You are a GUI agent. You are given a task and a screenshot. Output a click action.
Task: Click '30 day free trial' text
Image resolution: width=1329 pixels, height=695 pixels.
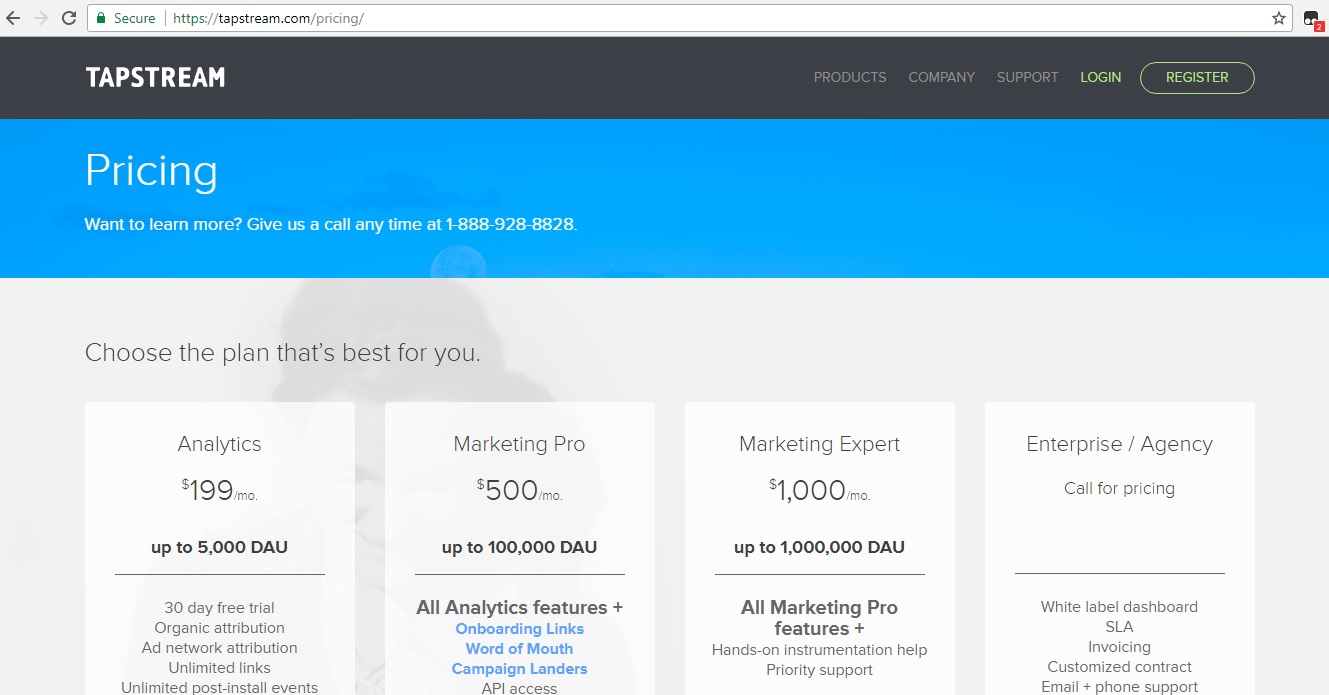click(219, 608)
